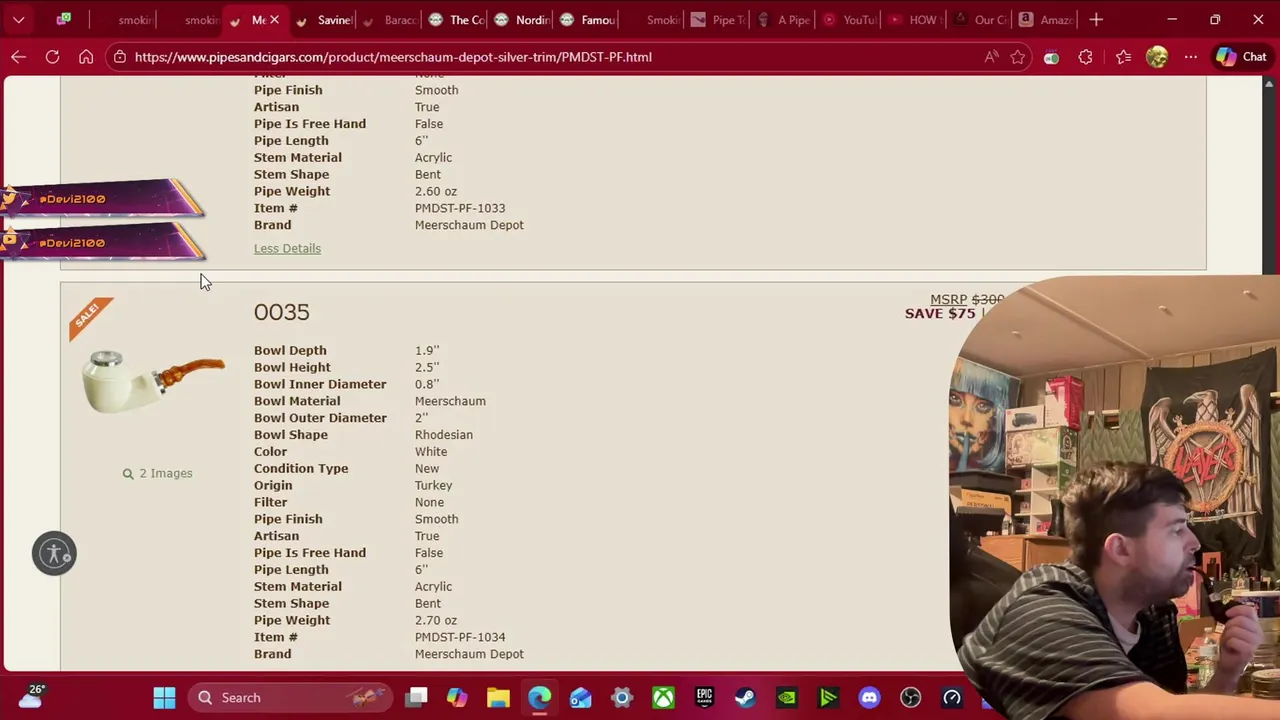The image size is (1280, 720).
Task: Launch Steam from the taskbar
Action: tap(745, 697)
